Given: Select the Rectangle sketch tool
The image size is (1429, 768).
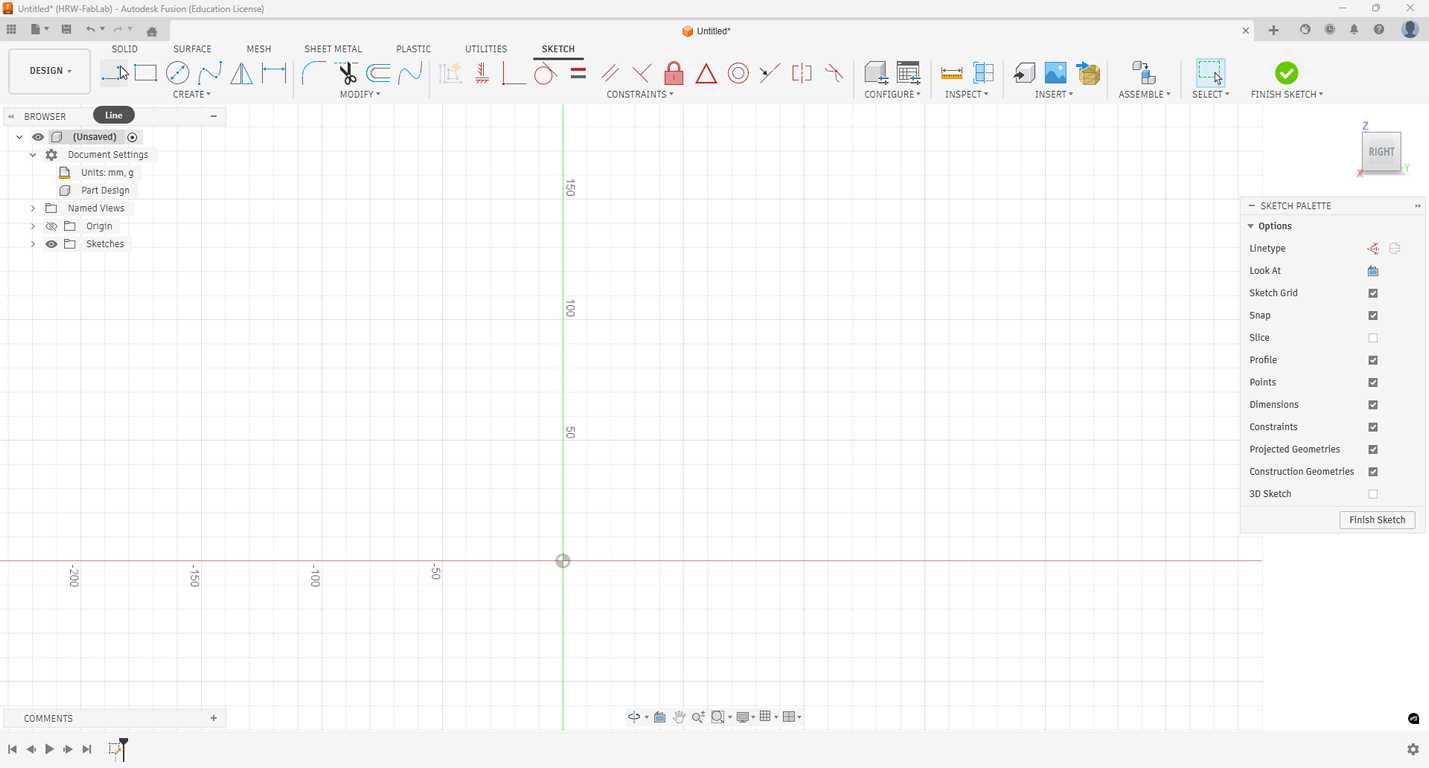Looking at the screenshot, I should (146, 73).
